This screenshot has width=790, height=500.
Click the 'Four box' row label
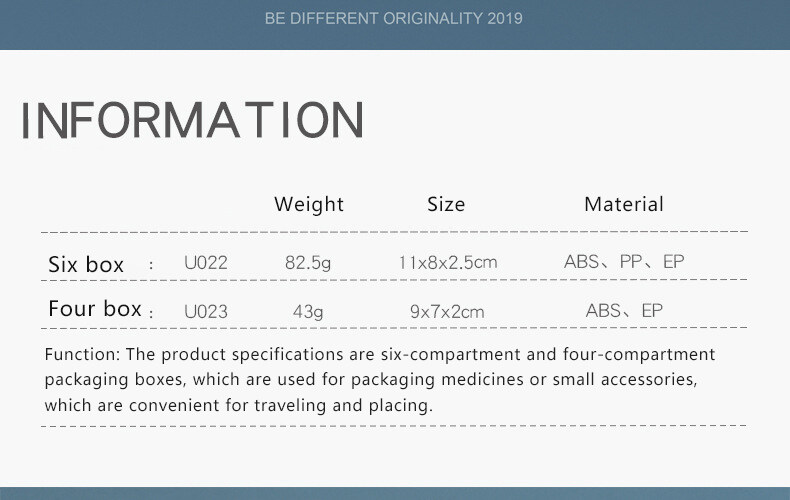95,309
